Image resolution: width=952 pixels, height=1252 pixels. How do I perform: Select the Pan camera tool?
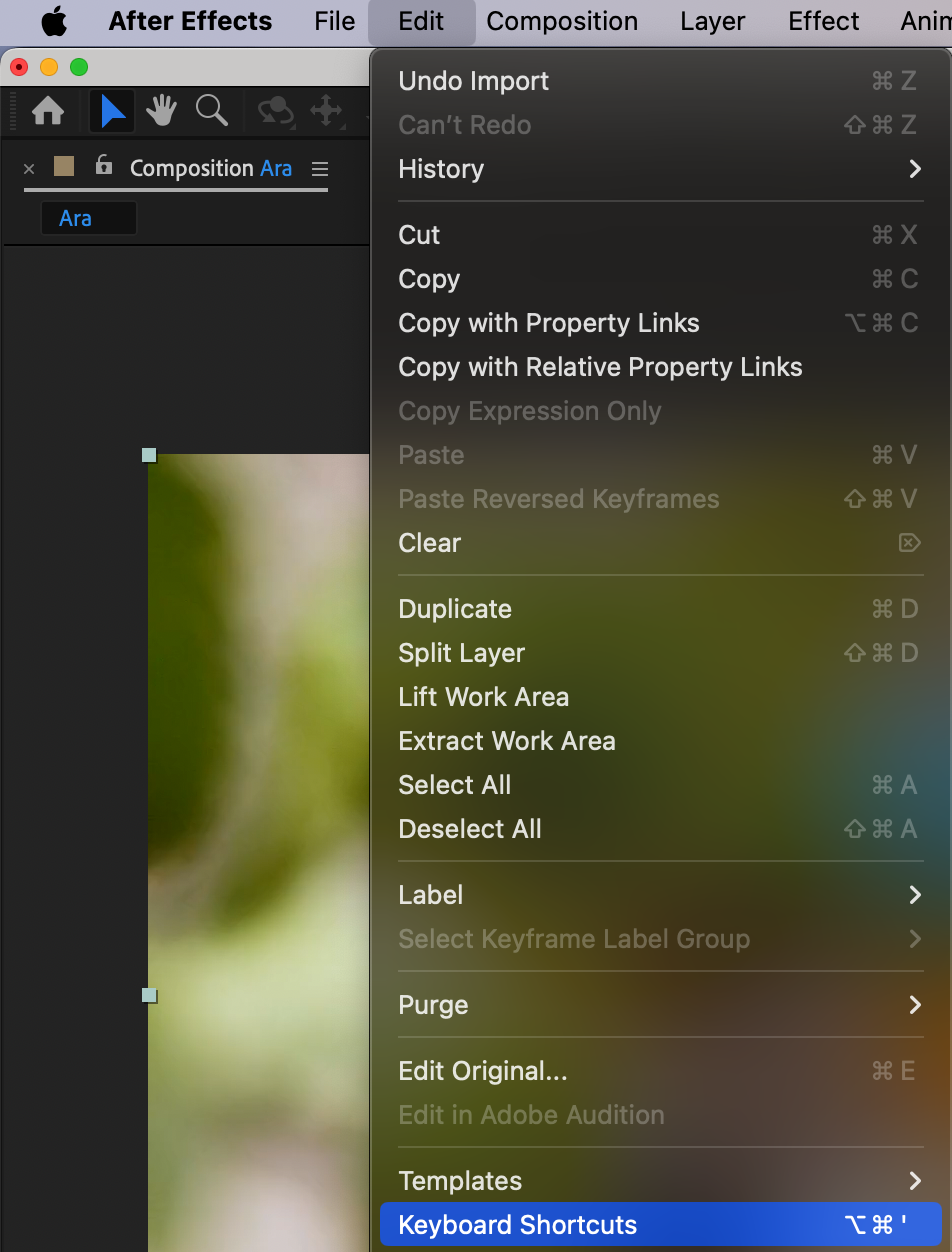tap(327, 111)
